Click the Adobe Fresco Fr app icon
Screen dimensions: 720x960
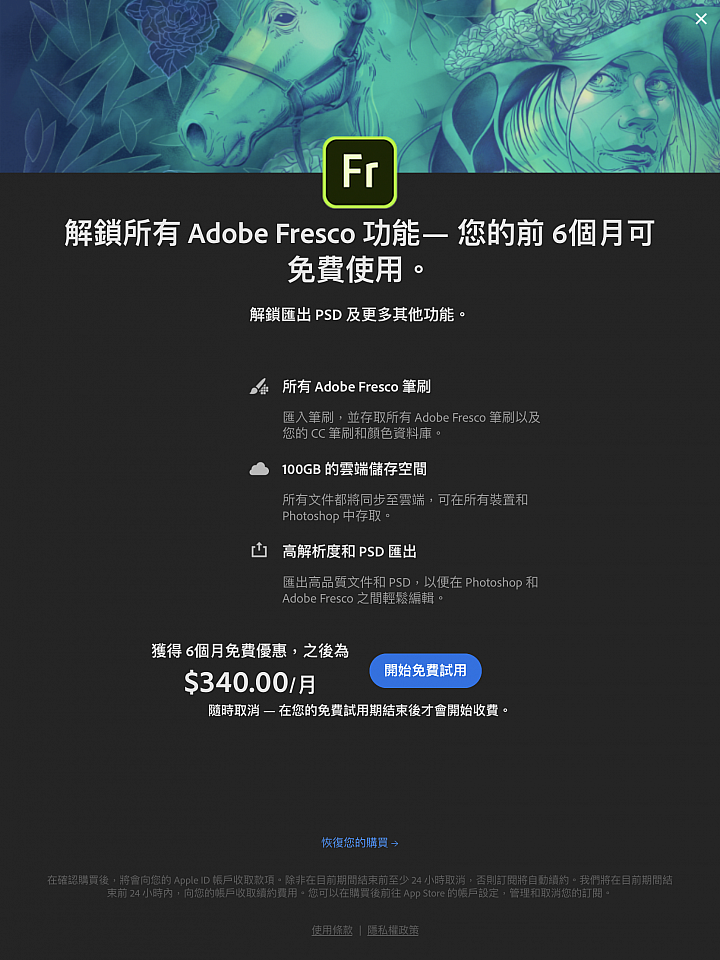pos(360,173)
